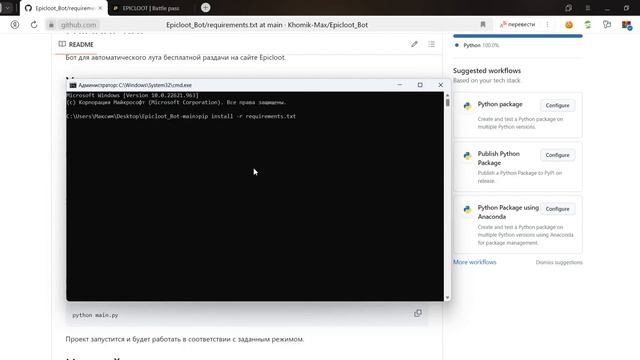Open the colorful profile icon at toolbar end
The image size is (640, 360).
point(627,25)
